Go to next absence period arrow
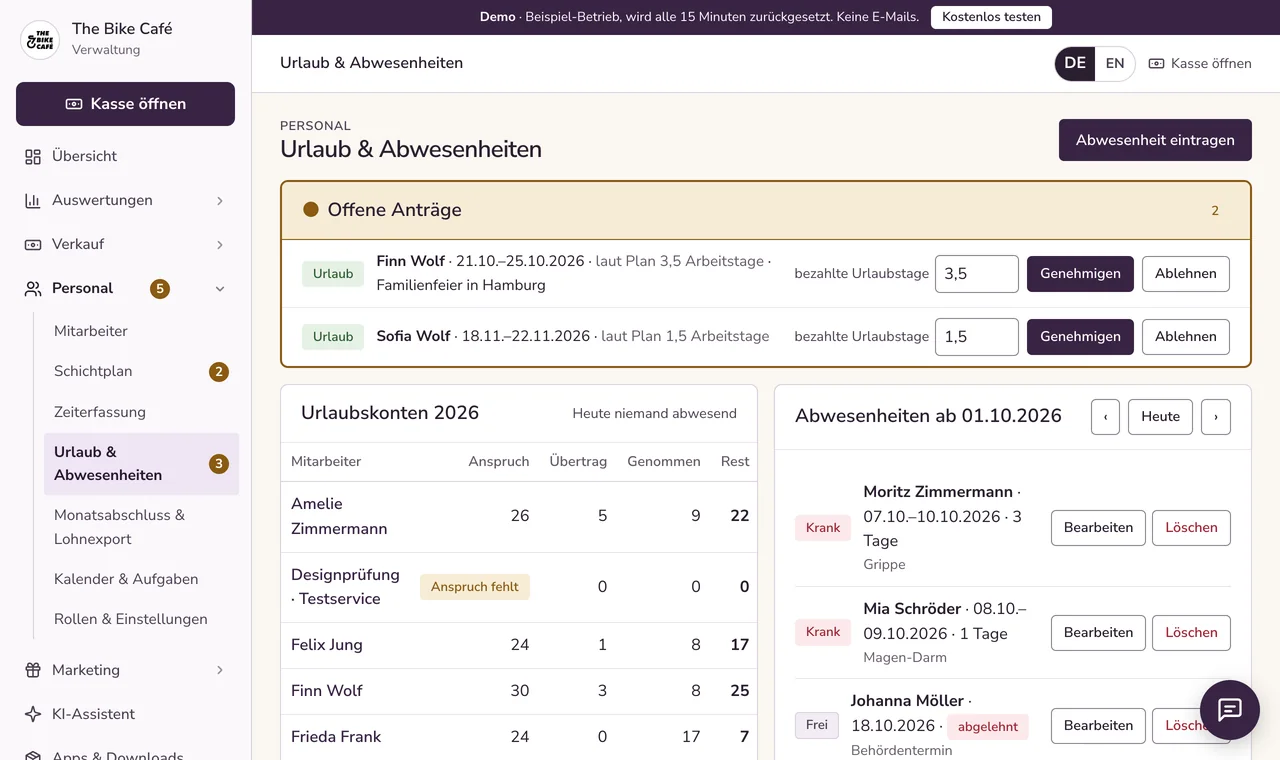The image size is (1280, 760). [x=1216, y=417]
